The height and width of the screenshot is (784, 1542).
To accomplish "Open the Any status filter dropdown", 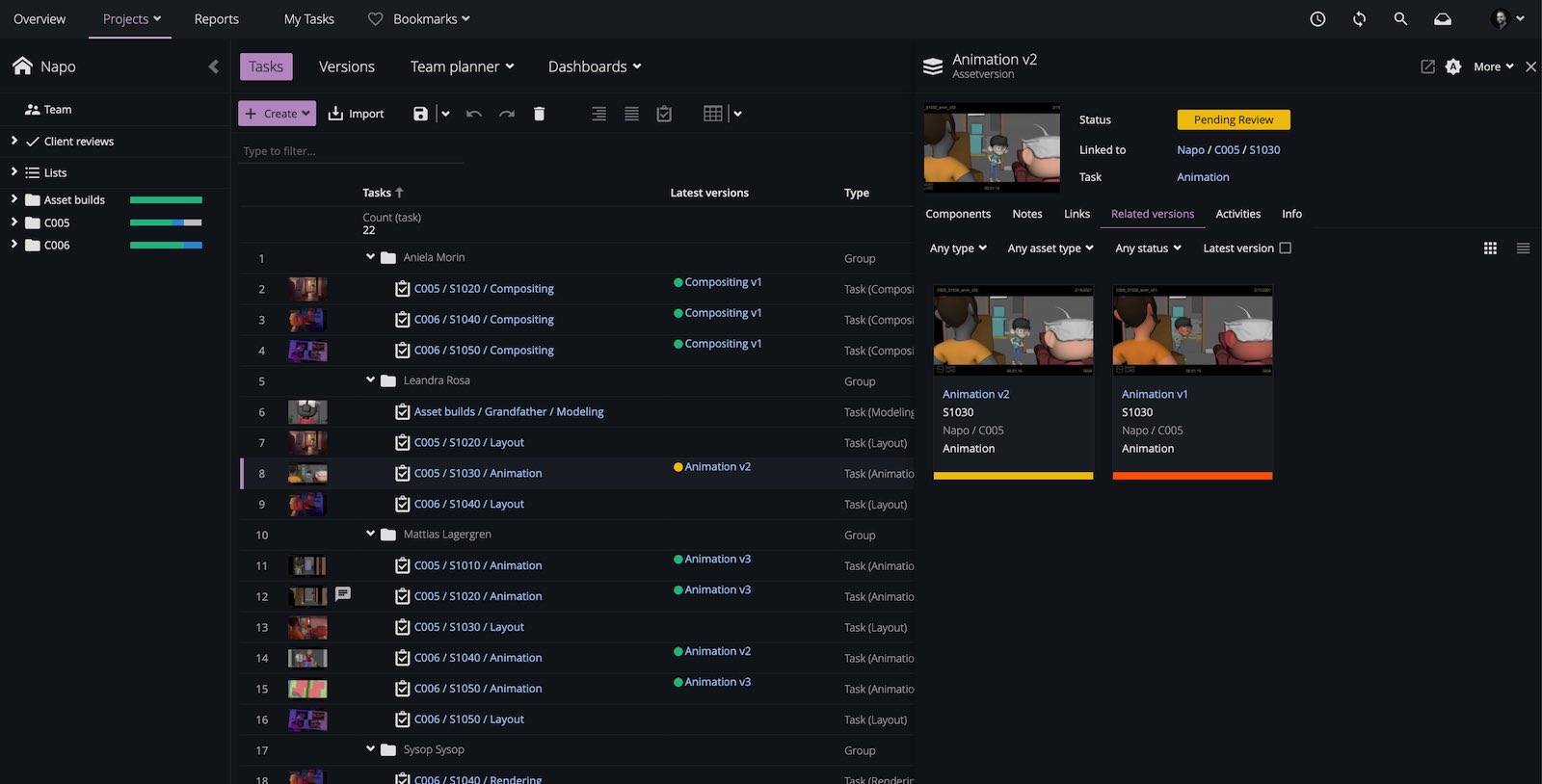I will [x=1148, y=248].
